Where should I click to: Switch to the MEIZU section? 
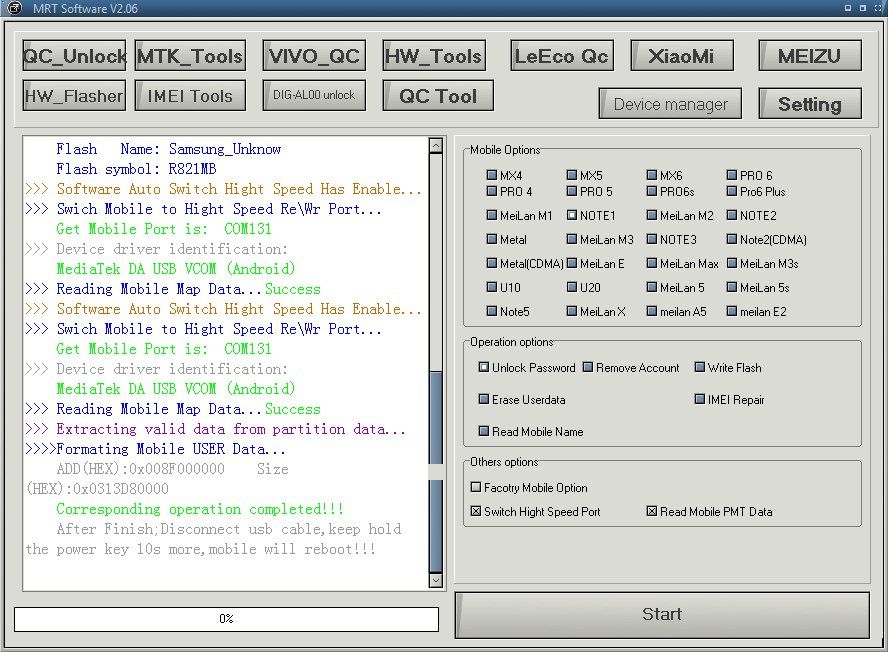(809, 56)
